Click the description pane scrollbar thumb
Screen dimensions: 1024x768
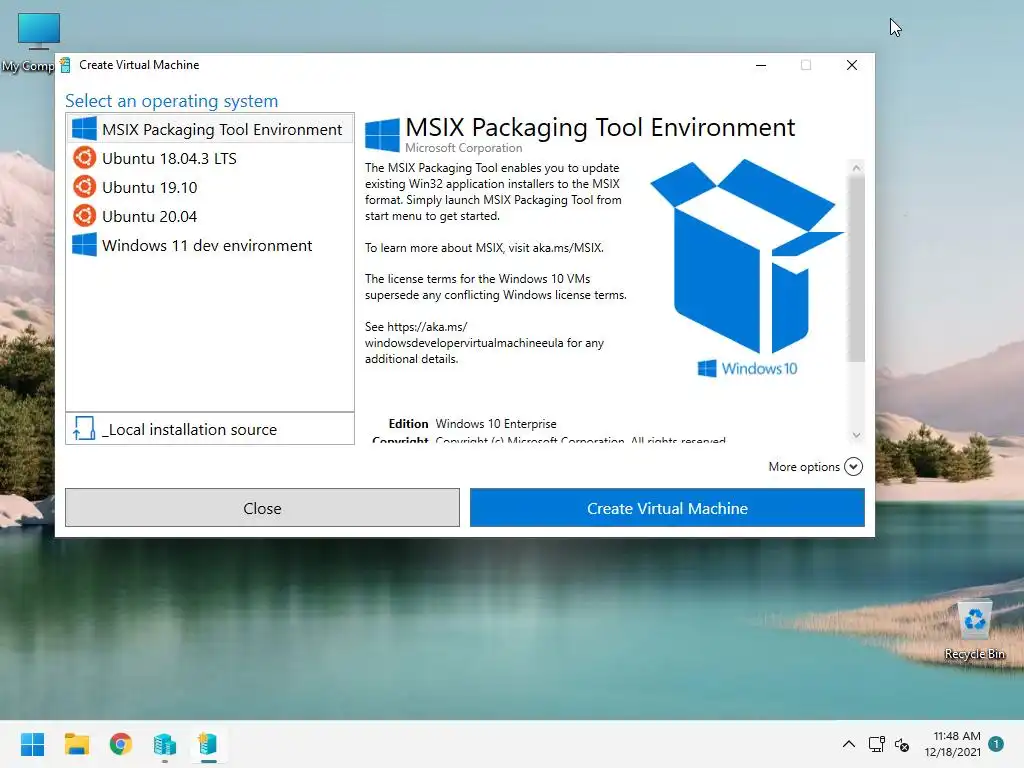pos(856,268)
